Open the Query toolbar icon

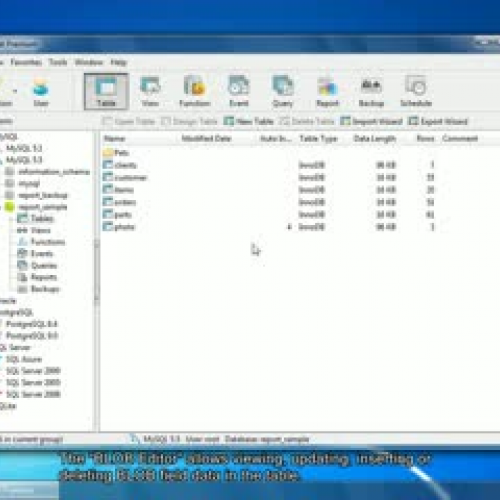283,92
